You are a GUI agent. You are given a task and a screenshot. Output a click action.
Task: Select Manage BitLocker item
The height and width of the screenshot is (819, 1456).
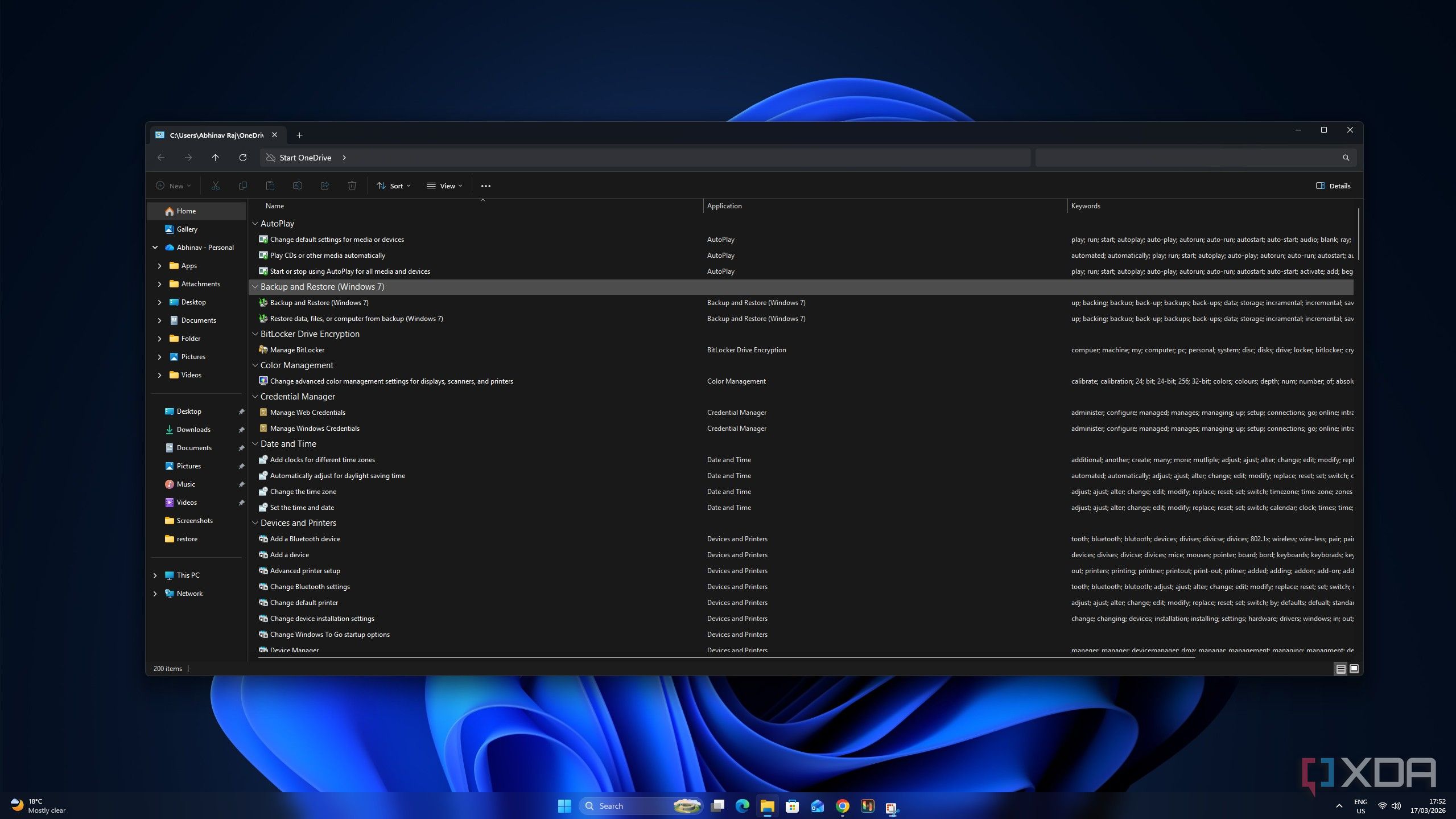click(x=297, y=350)
